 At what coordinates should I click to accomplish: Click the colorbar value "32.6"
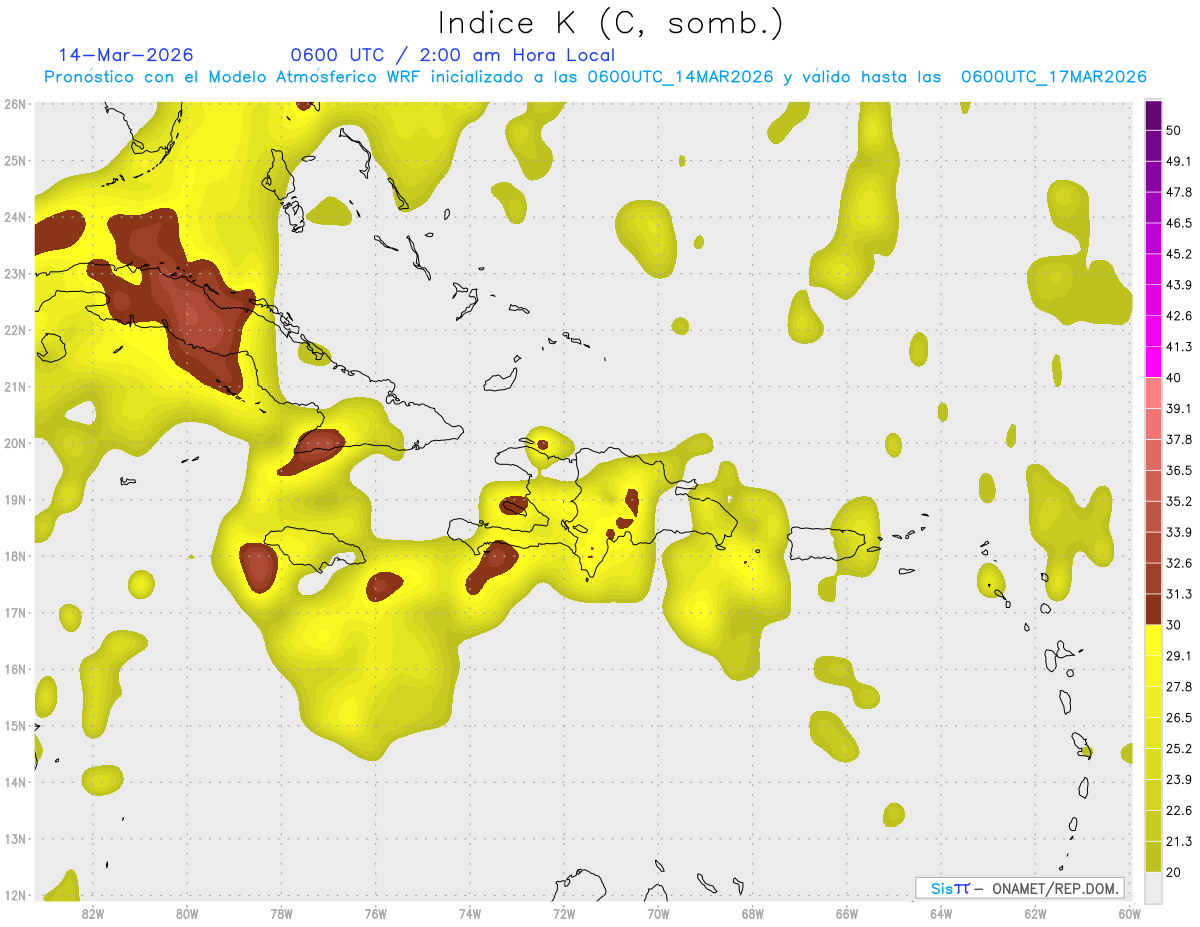1179,563
